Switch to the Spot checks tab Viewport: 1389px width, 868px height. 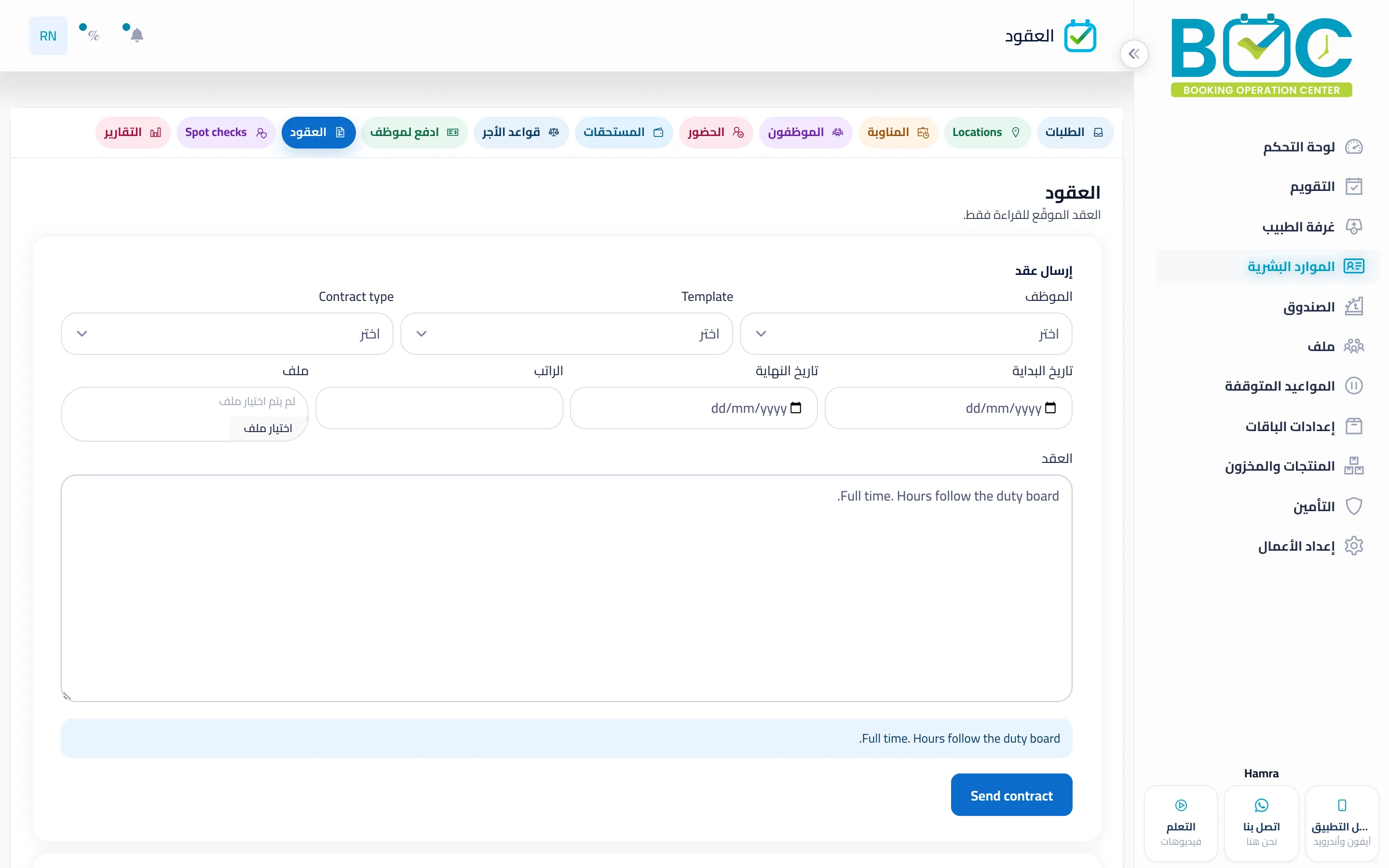[226, 133]
